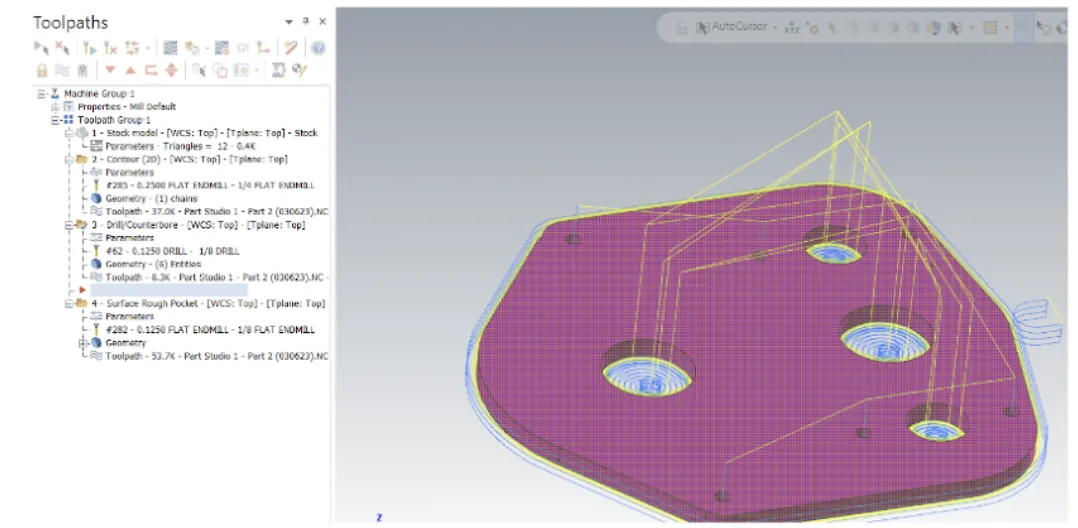Open Parameters under Contour (2D)
The height and width of the screenshot is (528, 1078).
pyautogui.click(x=129, y=173)
